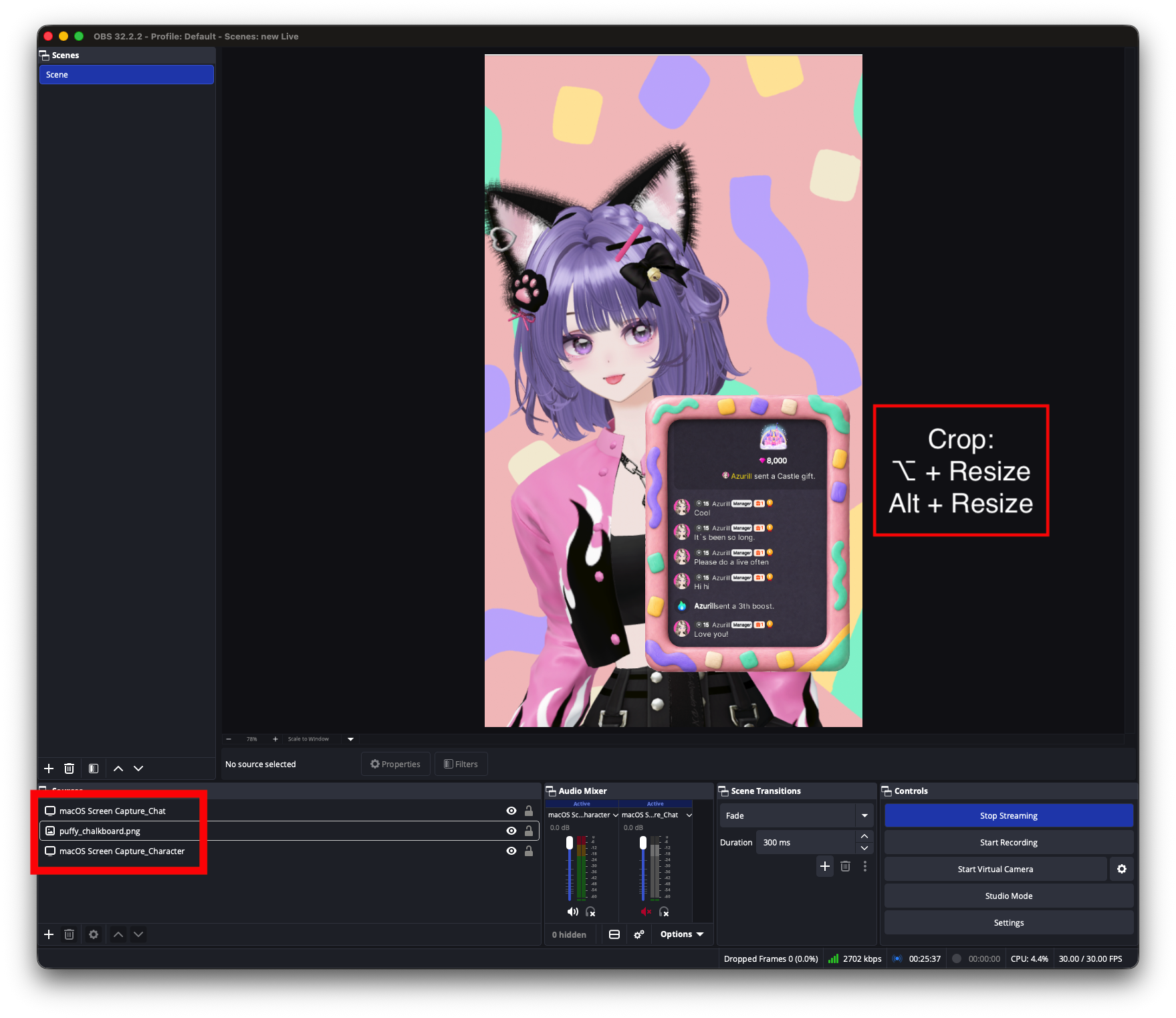Remove the scene transition with the trash icon
Image resolution: width=1176 pixels, height=1018 pixels.
[845, 866]
